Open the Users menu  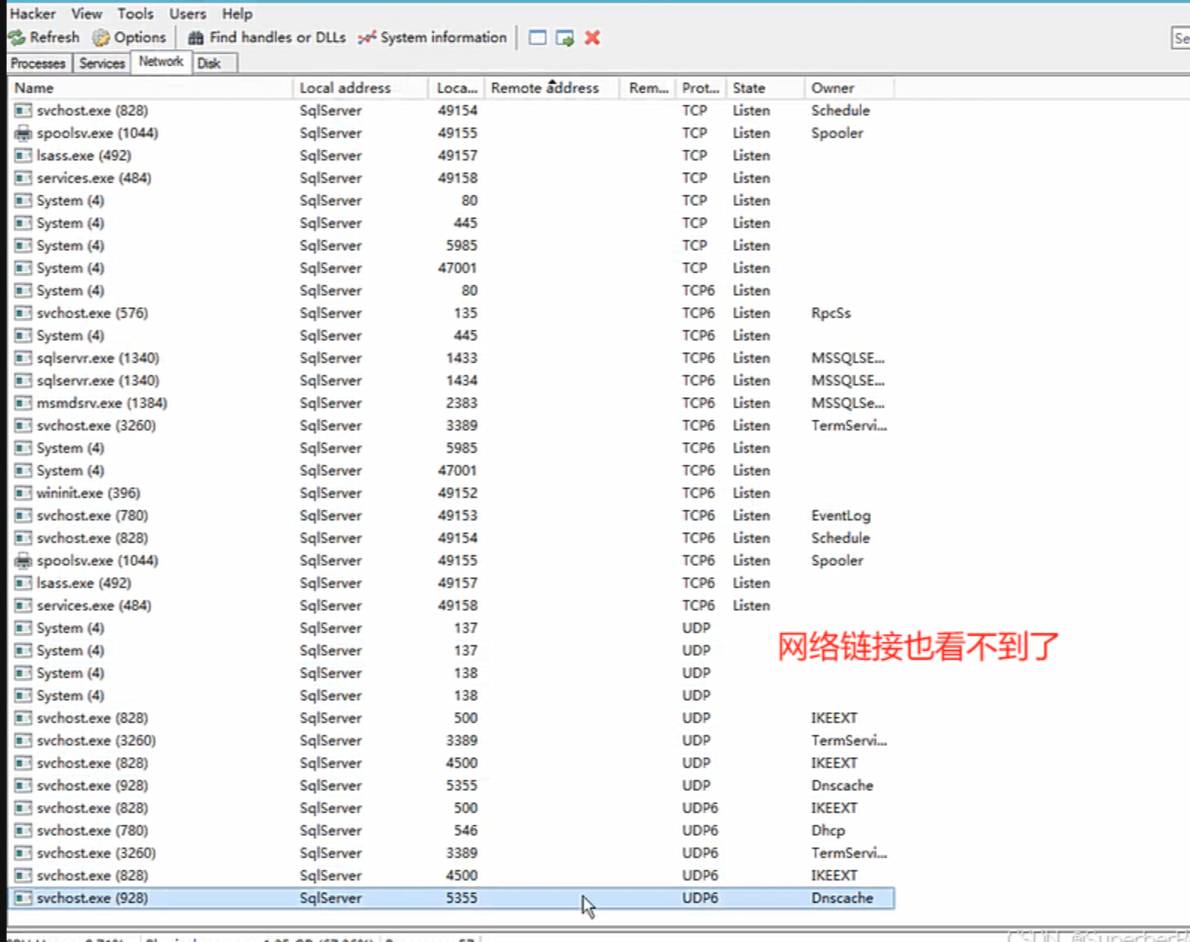(x=187, y=14)
